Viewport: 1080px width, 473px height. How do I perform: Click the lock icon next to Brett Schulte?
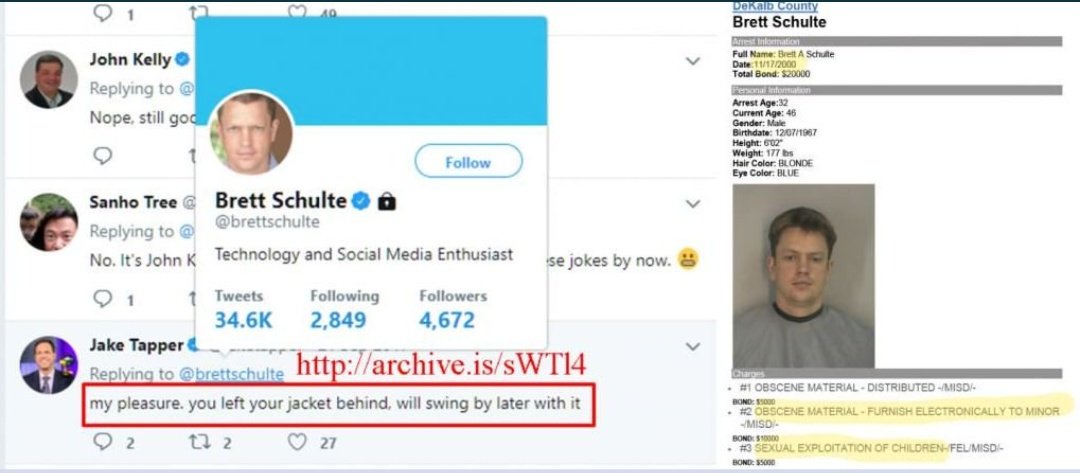(x=387, y=201)
